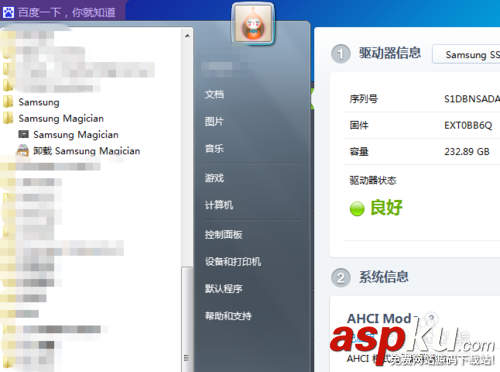500x372 pixels.
Task: Open 计算机 from Start menu
Action: 219,205
